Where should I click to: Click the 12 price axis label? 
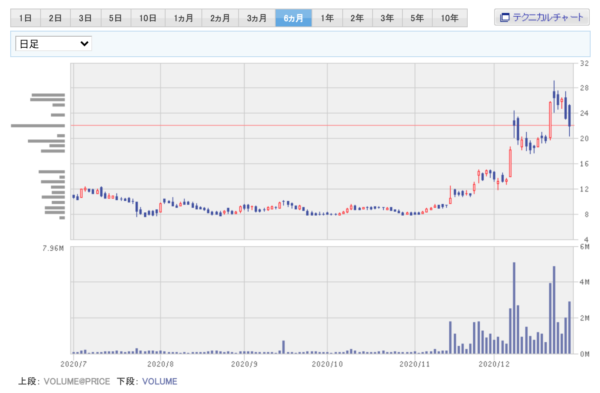click(584, 189)
